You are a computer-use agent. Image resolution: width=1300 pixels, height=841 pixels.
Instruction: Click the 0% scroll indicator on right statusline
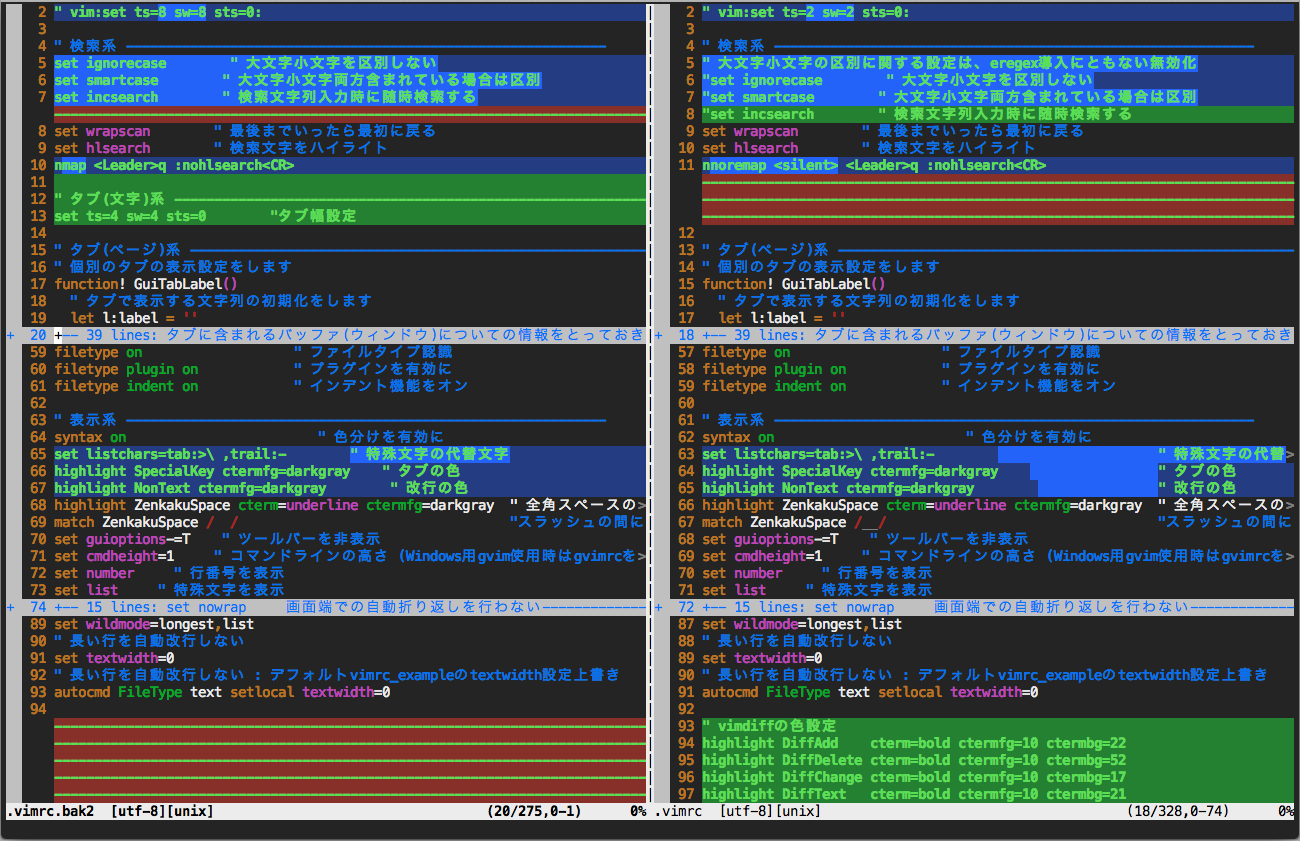click(1288, 813)
